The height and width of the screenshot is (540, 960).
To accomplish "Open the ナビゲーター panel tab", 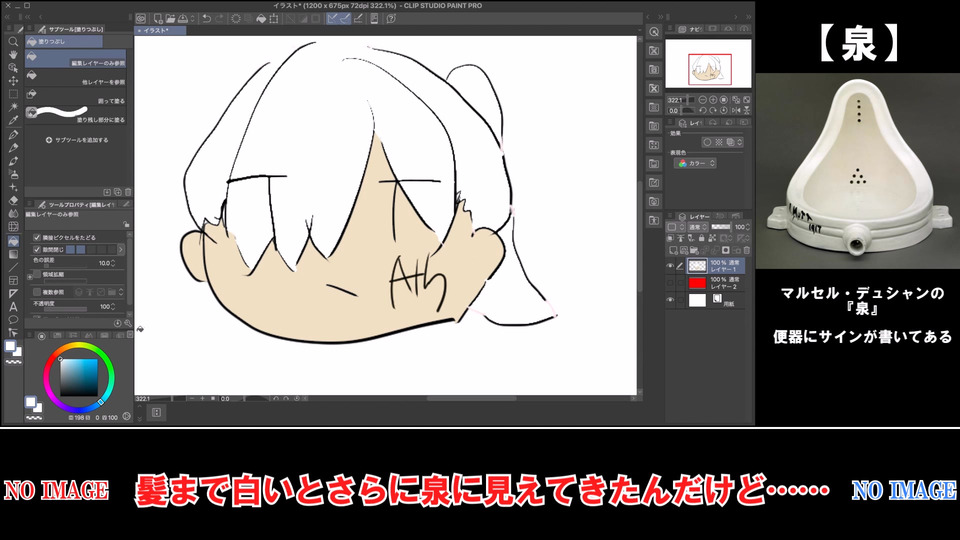I will coord(692,29).
